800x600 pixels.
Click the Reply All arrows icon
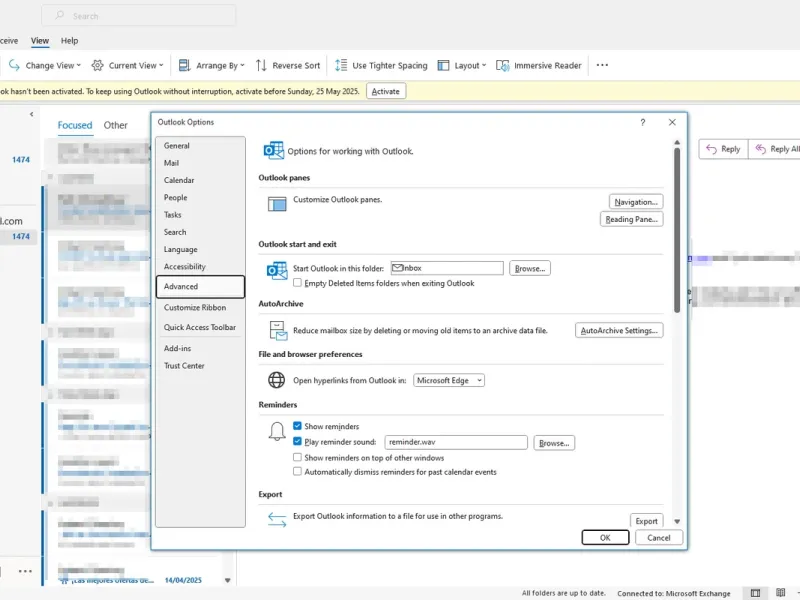[x=761, y=149]
